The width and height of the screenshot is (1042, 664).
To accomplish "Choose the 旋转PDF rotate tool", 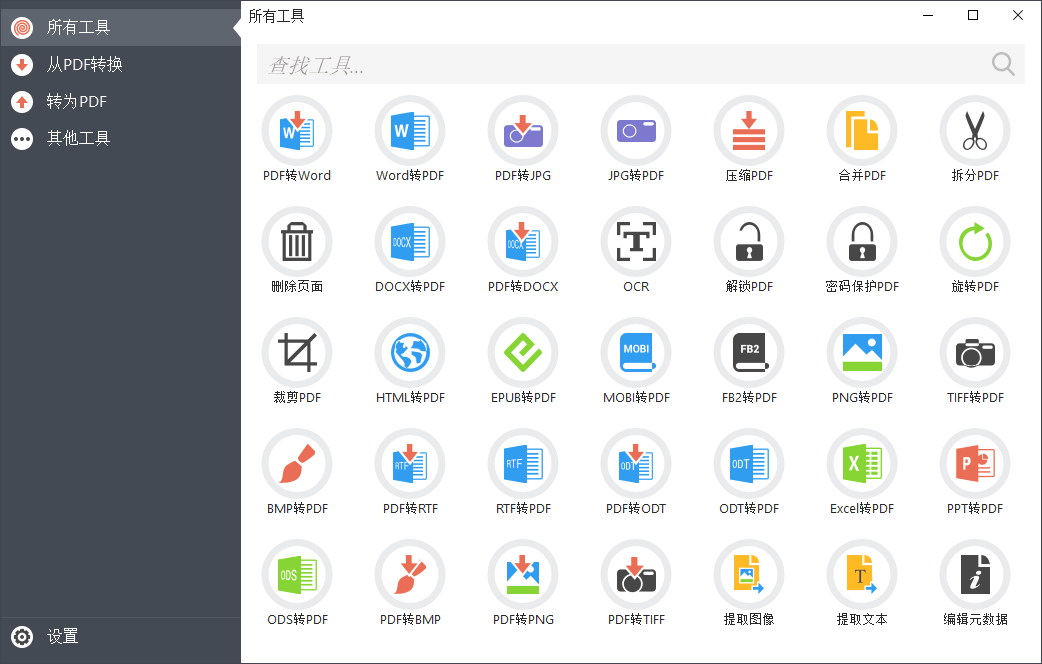I will pyautogui.click(x=975, y=242).
